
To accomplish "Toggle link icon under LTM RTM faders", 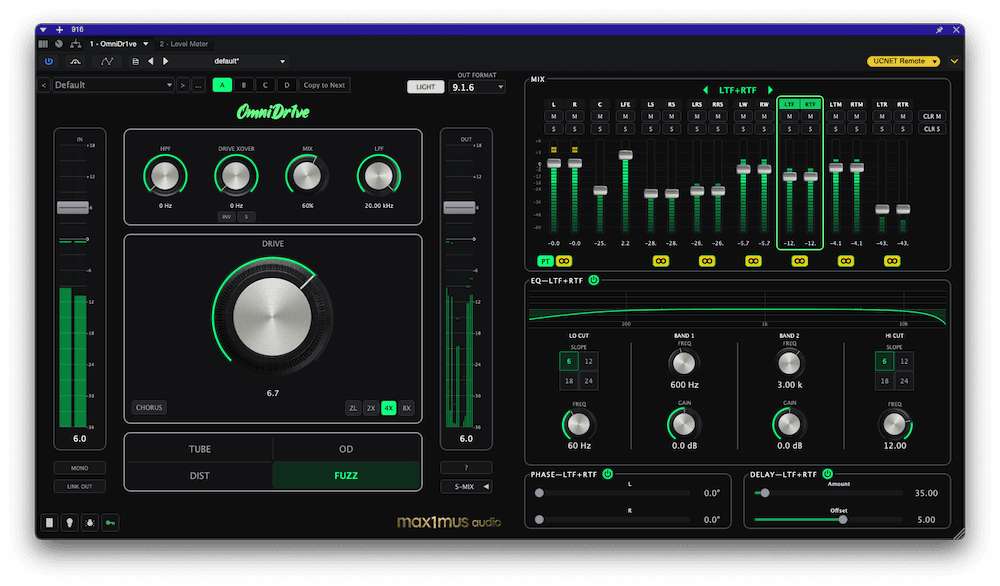I will point(846,261).
